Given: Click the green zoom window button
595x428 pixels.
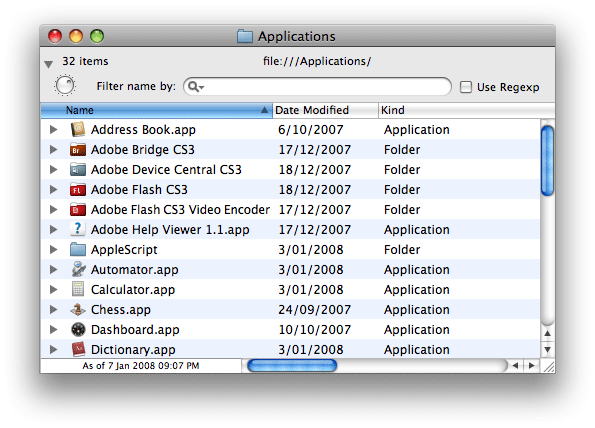Looking at the screenshot, I should pyautogui.click(x=97, y=36).
